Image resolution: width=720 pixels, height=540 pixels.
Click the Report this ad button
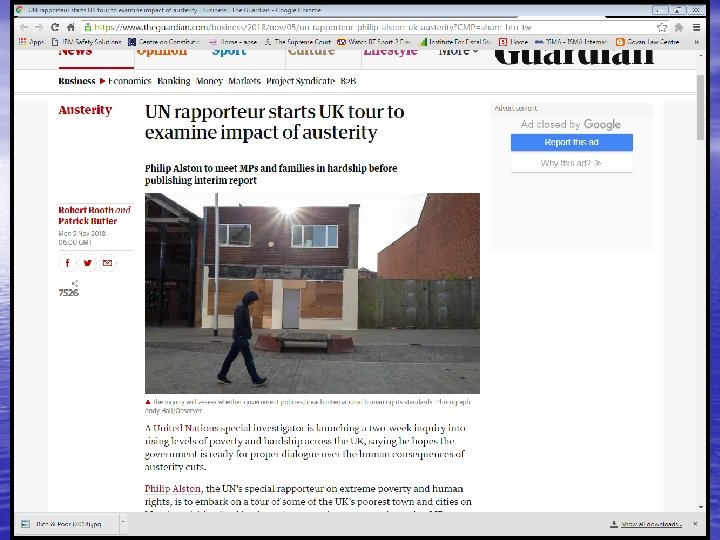point(572,142)
